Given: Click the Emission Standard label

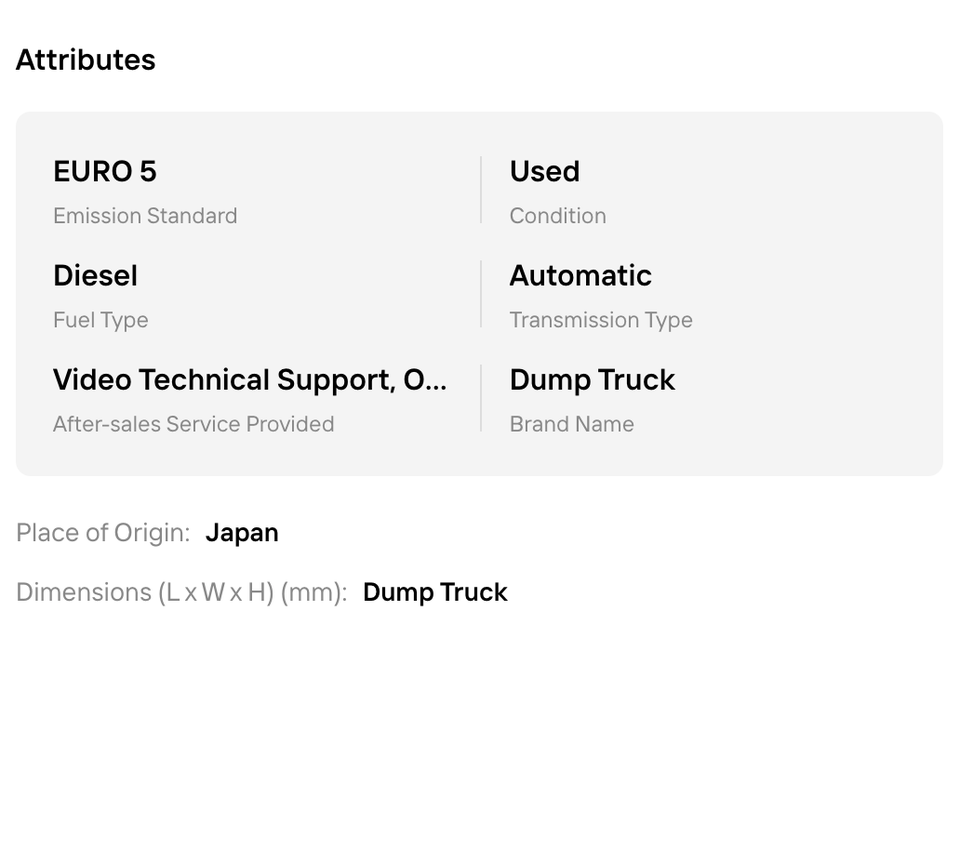Looking at the screenshot, I should (145, 216).
